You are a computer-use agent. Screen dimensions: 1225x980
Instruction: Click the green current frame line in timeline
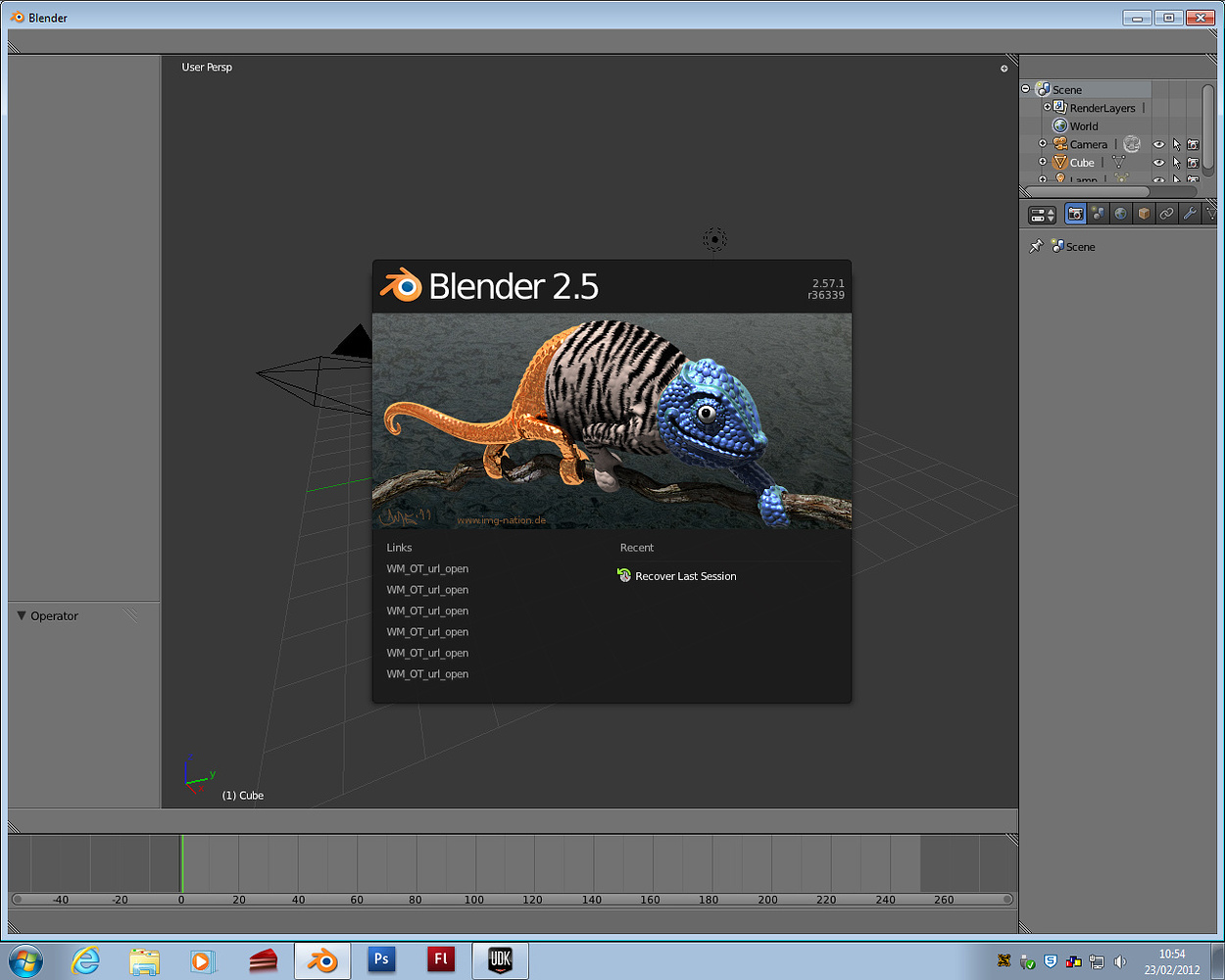pyautogui.click(x=181, y=862)
